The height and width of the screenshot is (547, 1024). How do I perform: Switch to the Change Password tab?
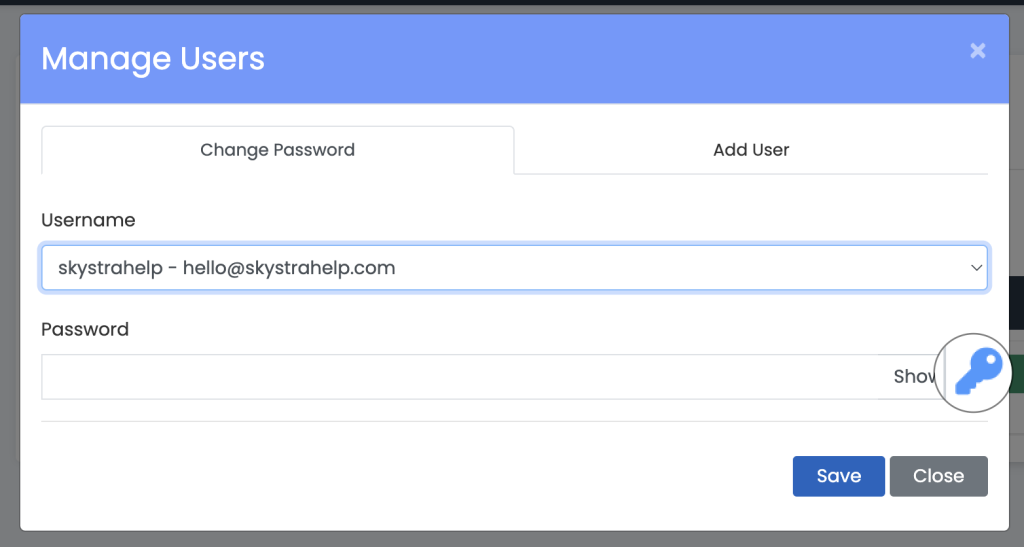(x=277, y=150)
